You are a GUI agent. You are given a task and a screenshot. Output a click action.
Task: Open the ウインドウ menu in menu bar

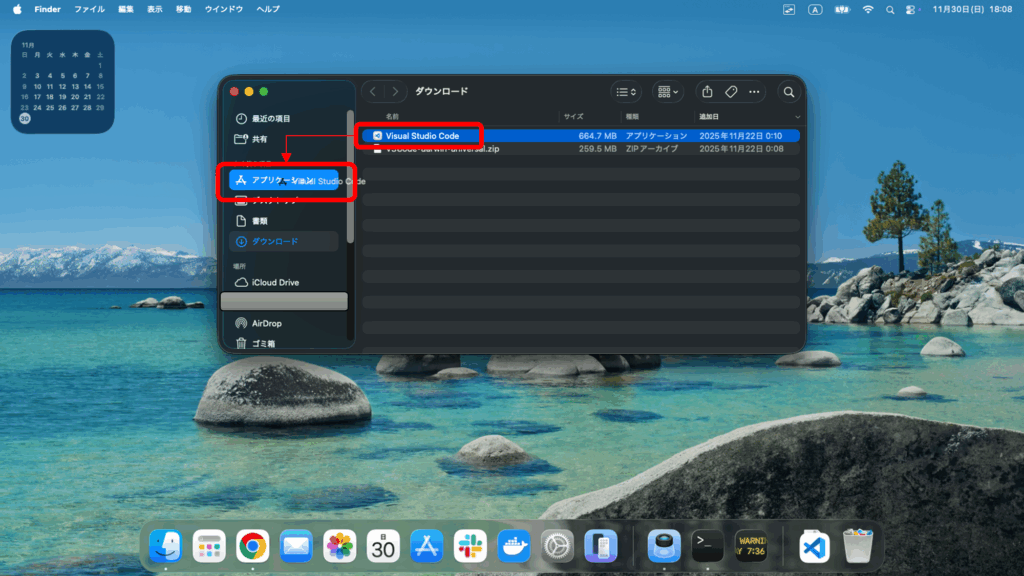coord(223,9)
